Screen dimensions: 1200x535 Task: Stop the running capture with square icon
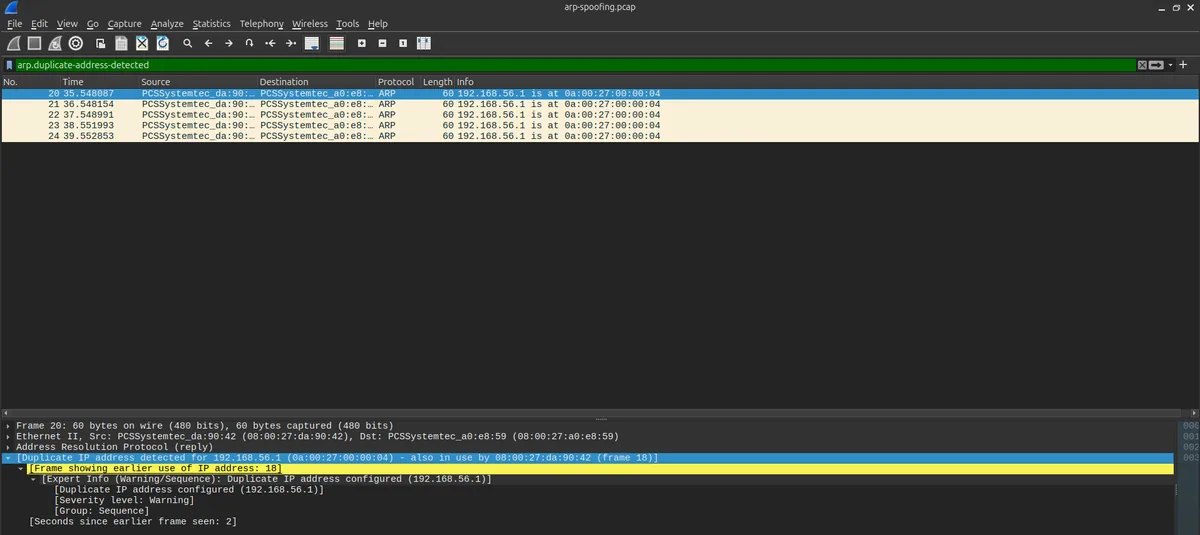point(34,43)
